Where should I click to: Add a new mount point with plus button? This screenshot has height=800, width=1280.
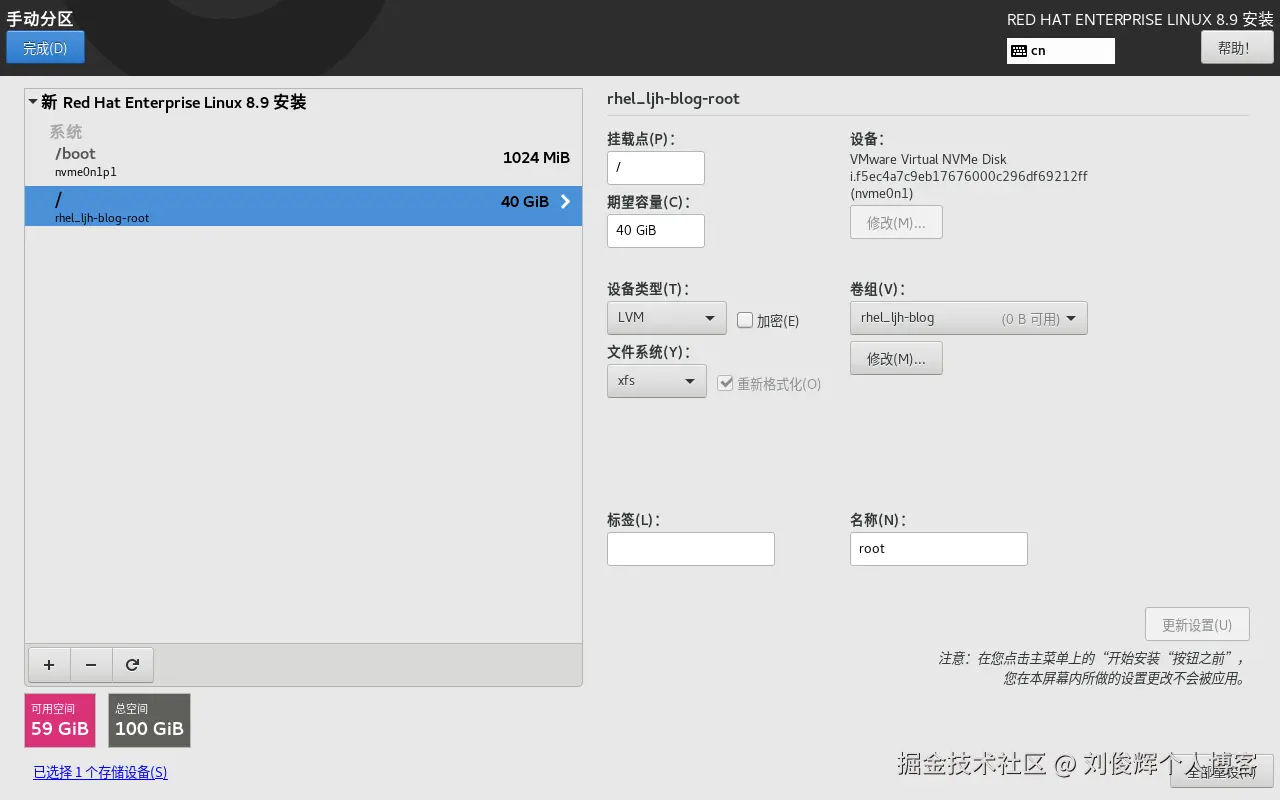[49, 665]
